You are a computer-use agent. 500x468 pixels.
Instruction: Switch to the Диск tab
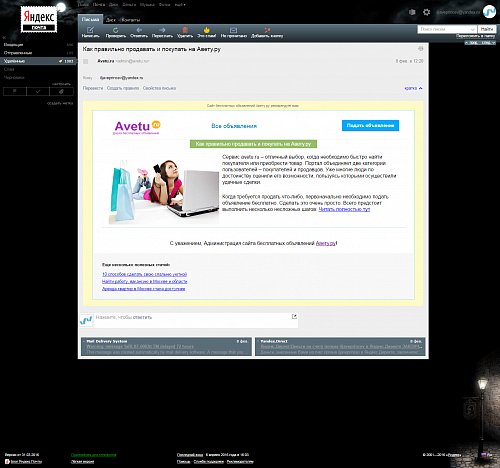(111, 20)
